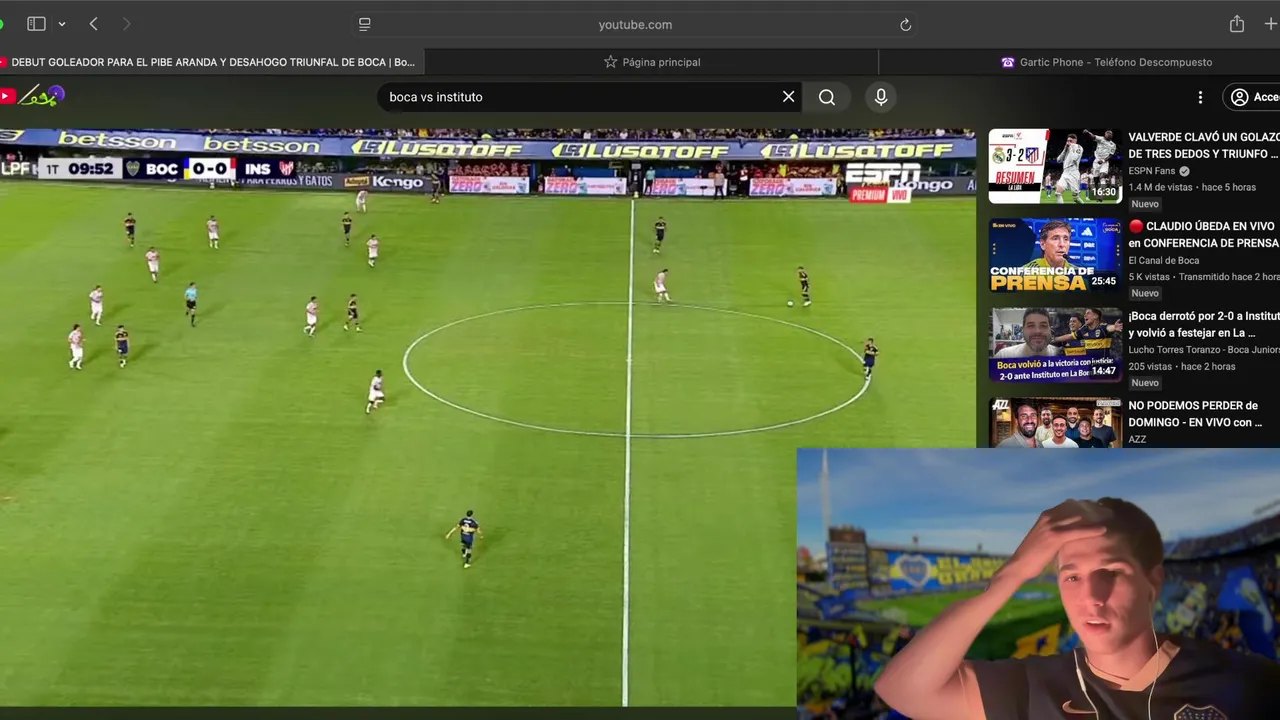Click the main video player
This screenshot has width=1280, height=720.
click(488, 417)
